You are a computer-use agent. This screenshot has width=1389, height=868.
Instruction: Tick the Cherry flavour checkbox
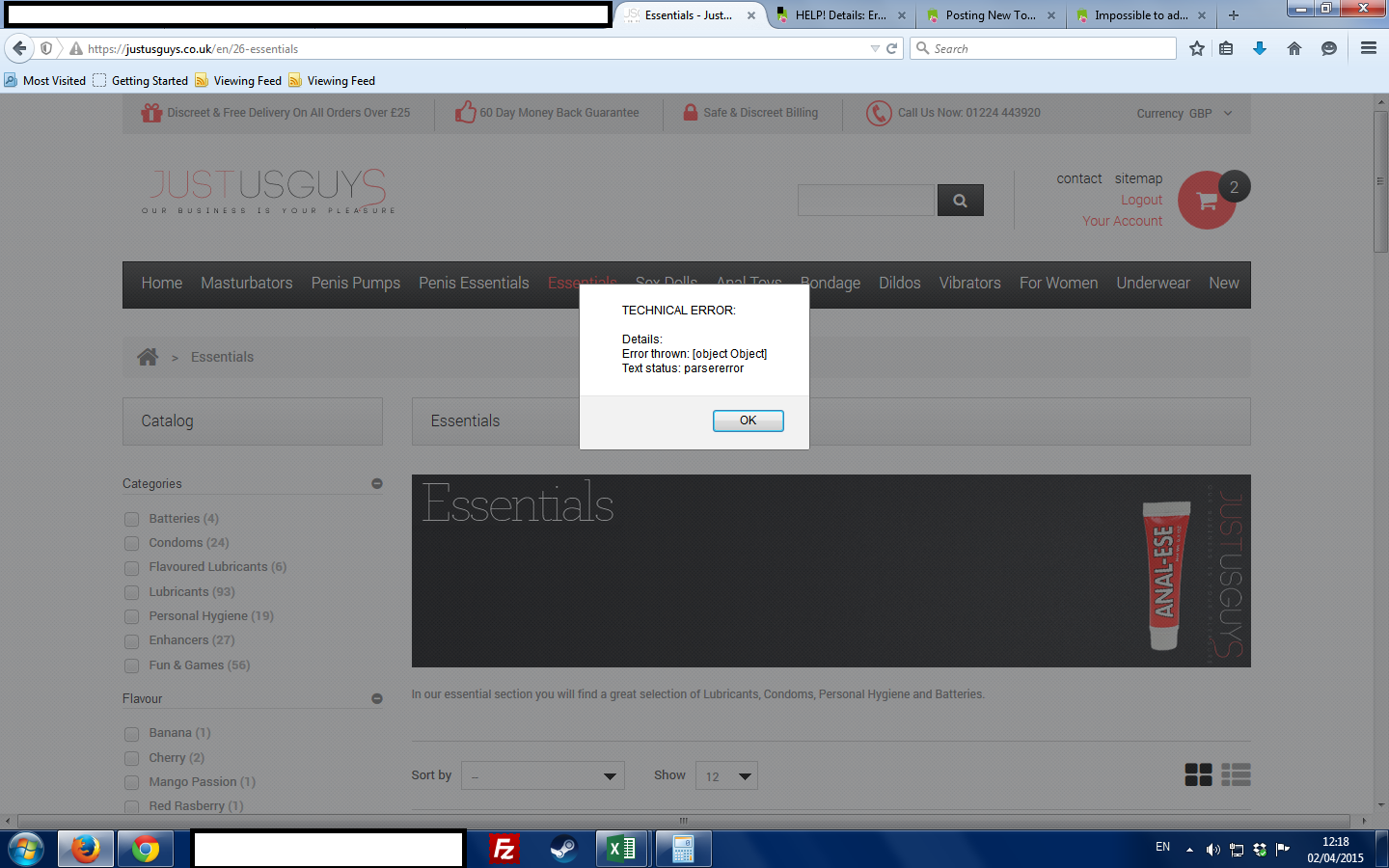click(x=131, y=758)
